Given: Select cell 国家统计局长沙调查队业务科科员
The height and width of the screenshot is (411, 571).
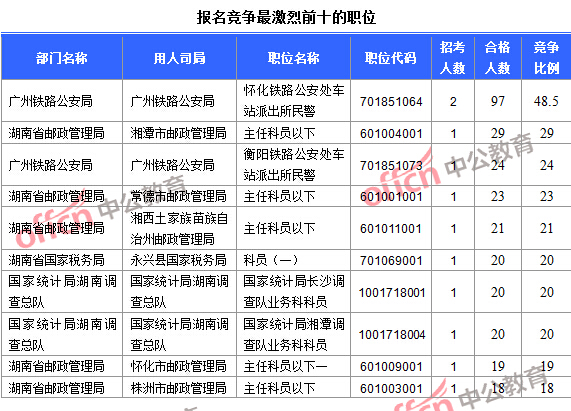Looking at the screenshot, I should (294, 292).
